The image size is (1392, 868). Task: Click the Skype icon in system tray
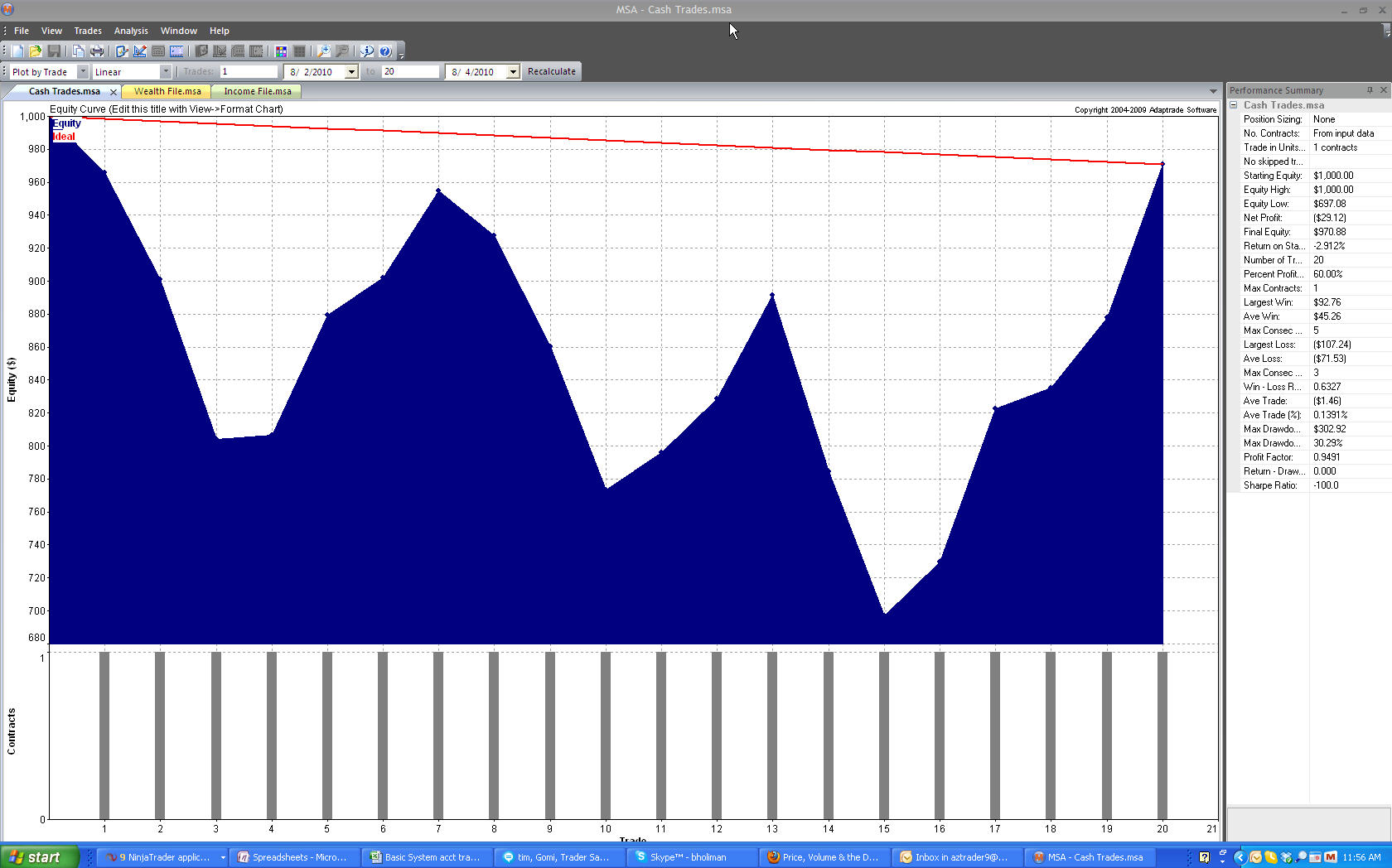(x=1271, y=857)
